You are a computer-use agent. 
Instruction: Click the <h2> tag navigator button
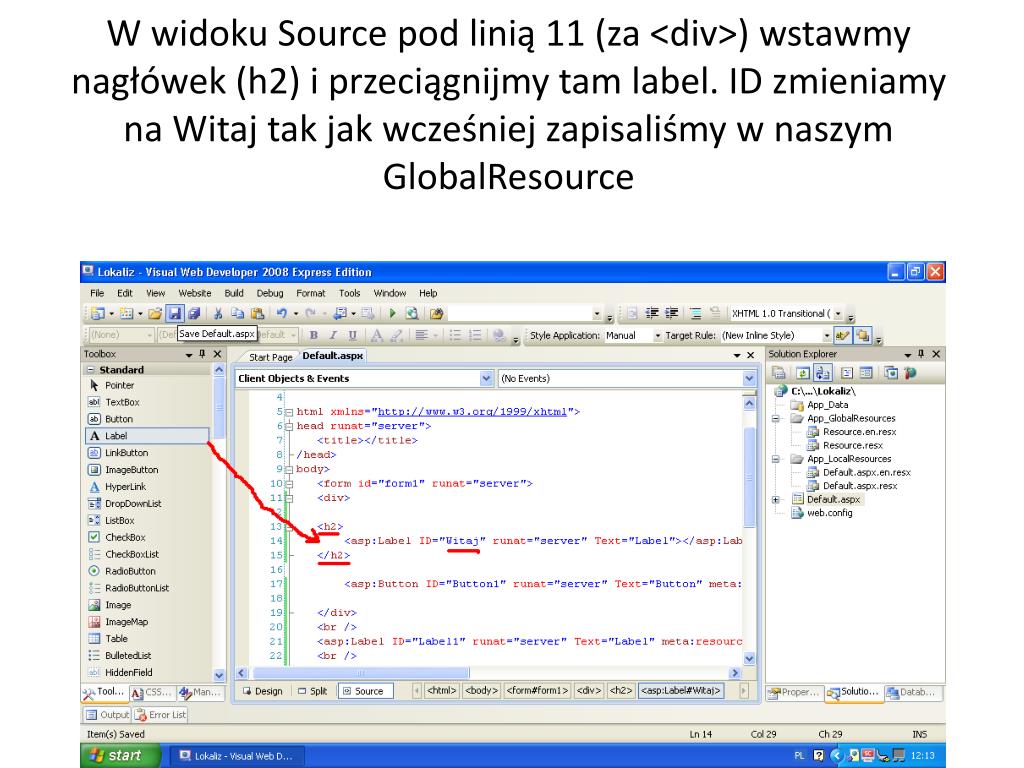tap(620, 690)
